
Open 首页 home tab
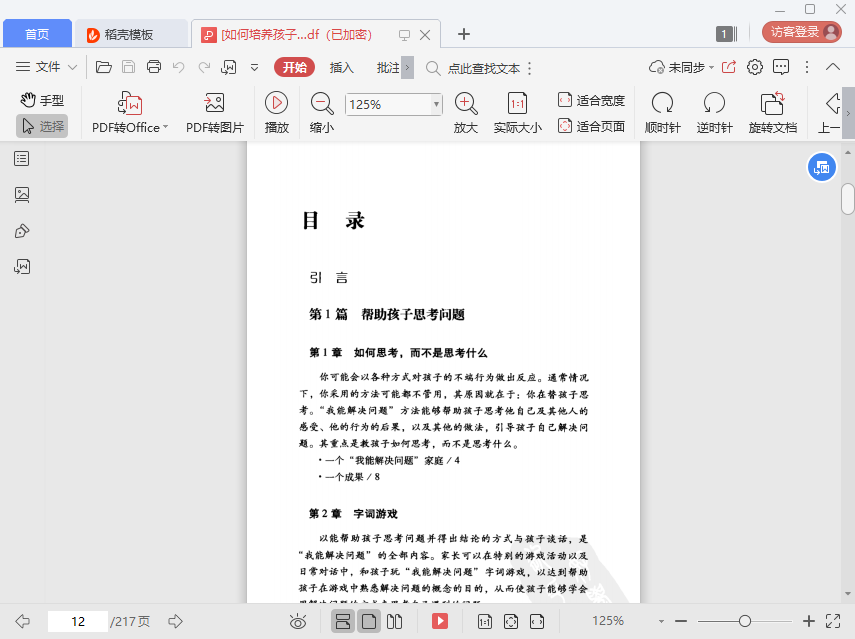(x=37, y=34)
